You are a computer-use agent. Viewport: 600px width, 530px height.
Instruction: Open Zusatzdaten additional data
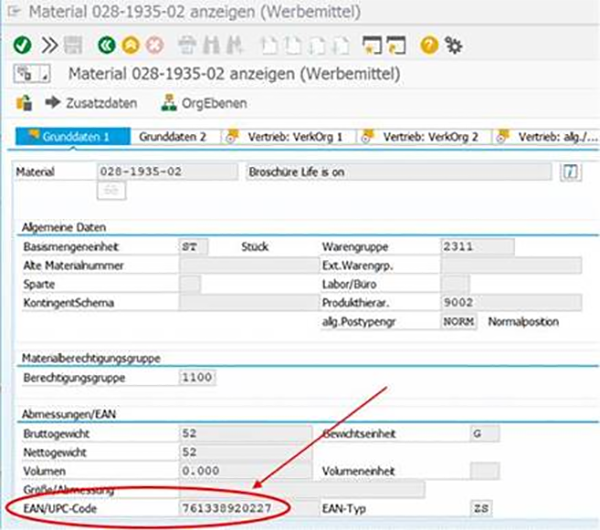[91, 103]
